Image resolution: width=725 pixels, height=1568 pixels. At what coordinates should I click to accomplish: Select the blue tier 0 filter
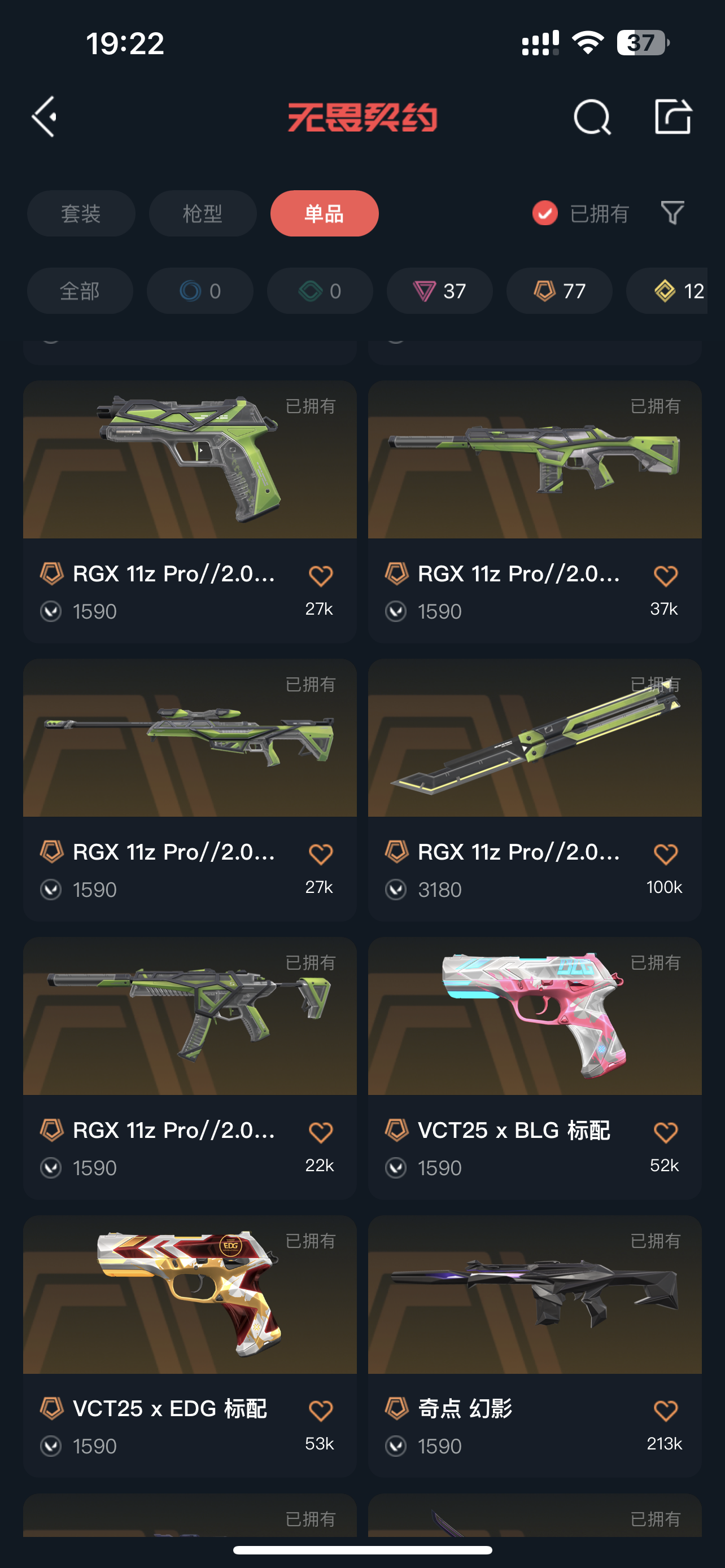click(x=200, y=291)
